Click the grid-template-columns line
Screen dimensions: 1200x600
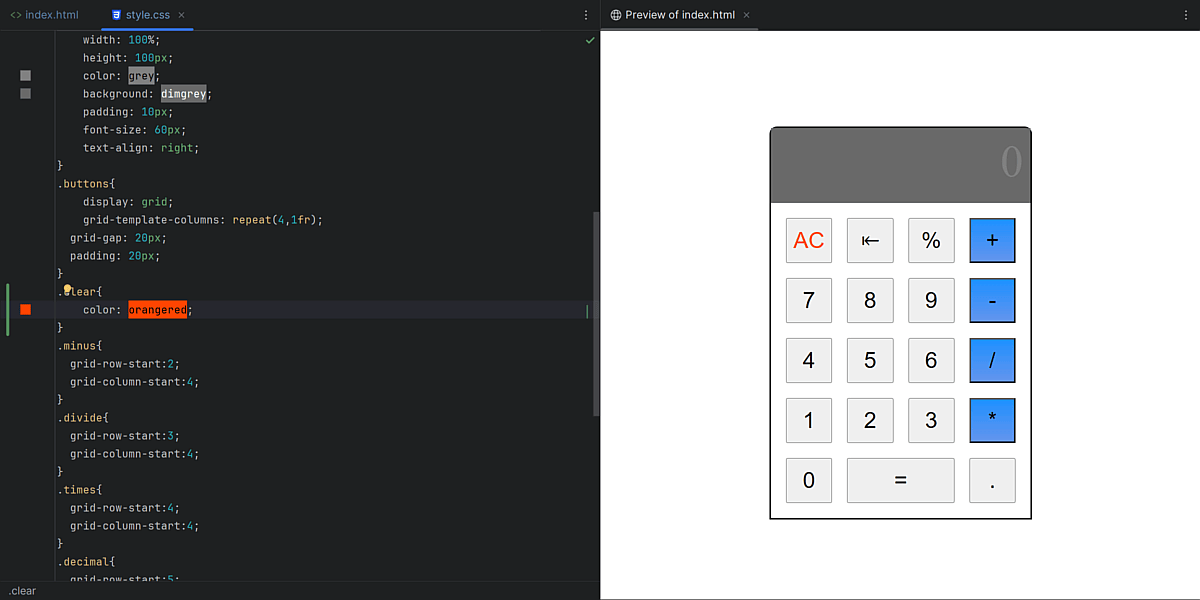tap(203, 220)
